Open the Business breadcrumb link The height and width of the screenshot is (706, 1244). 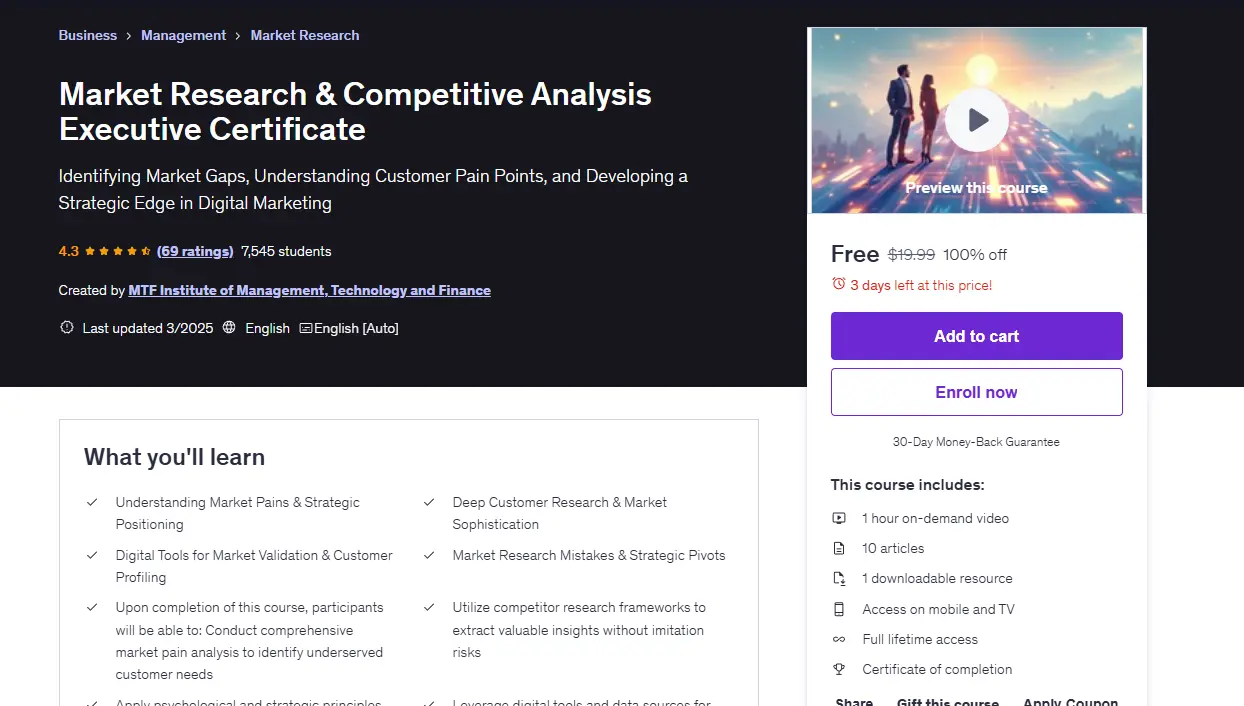click(88, 35)
